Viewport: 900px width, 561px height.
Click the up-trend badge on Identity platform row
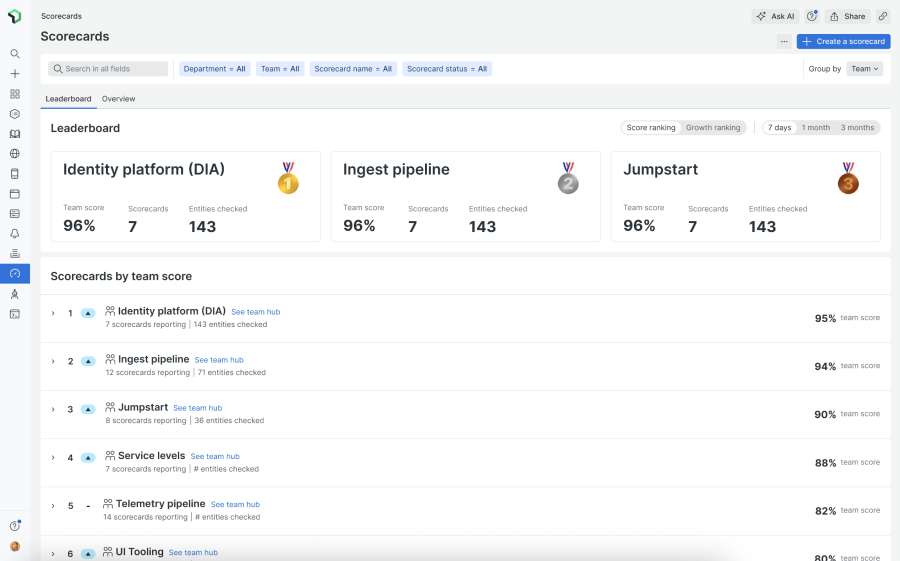coord(88,313)
